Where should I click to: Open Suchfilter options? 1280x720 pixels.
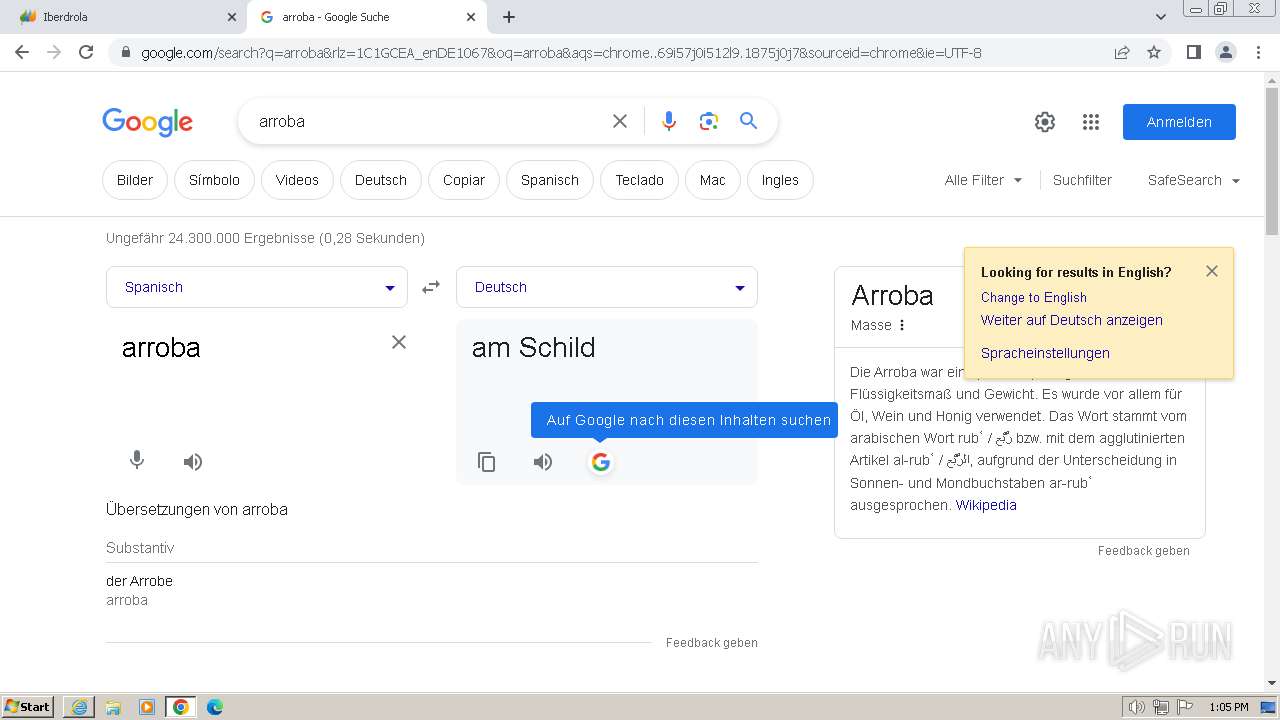coord(1082,180)
